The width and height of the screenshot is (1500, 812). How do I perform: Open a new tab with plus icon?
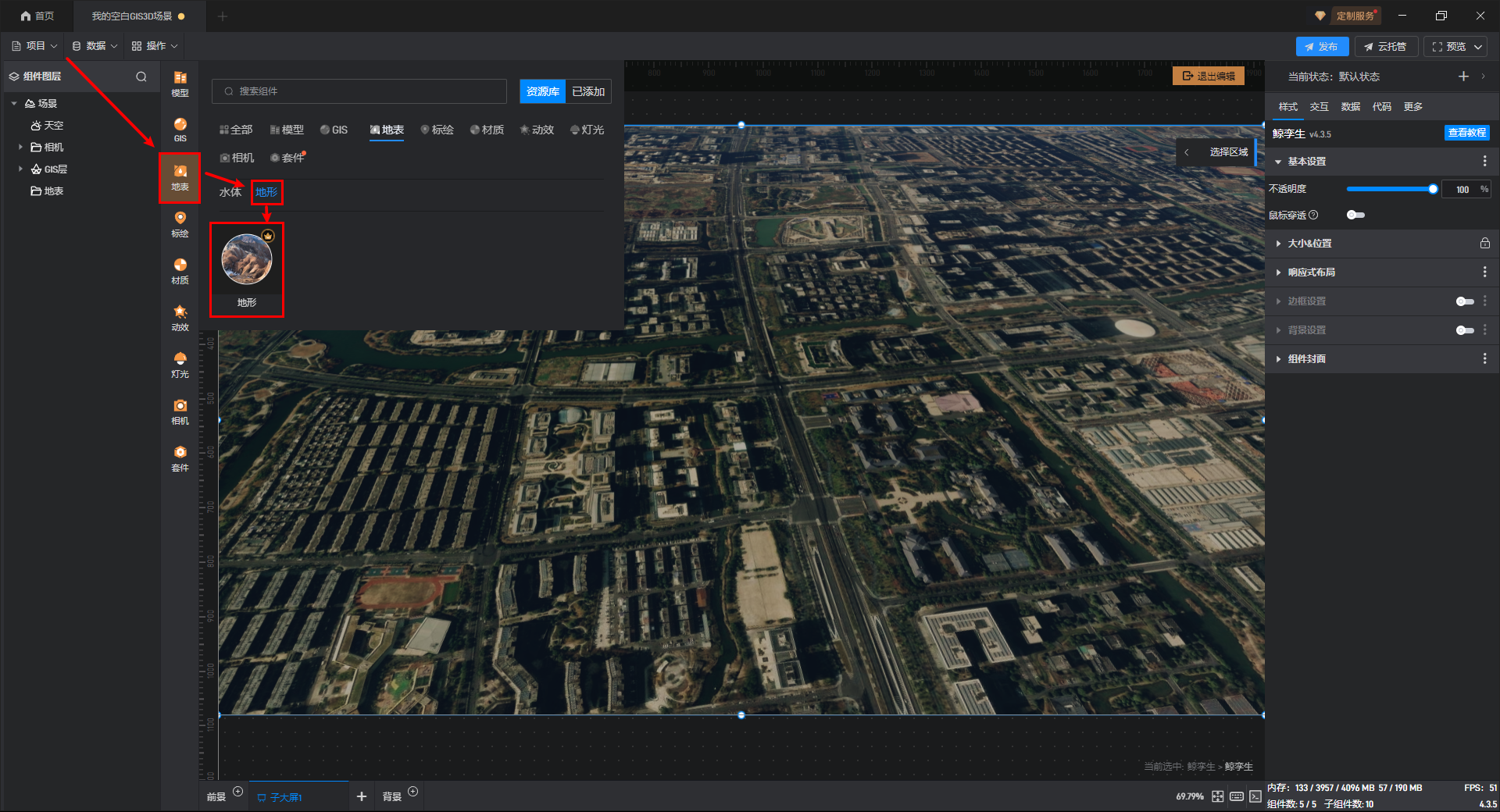223,16
